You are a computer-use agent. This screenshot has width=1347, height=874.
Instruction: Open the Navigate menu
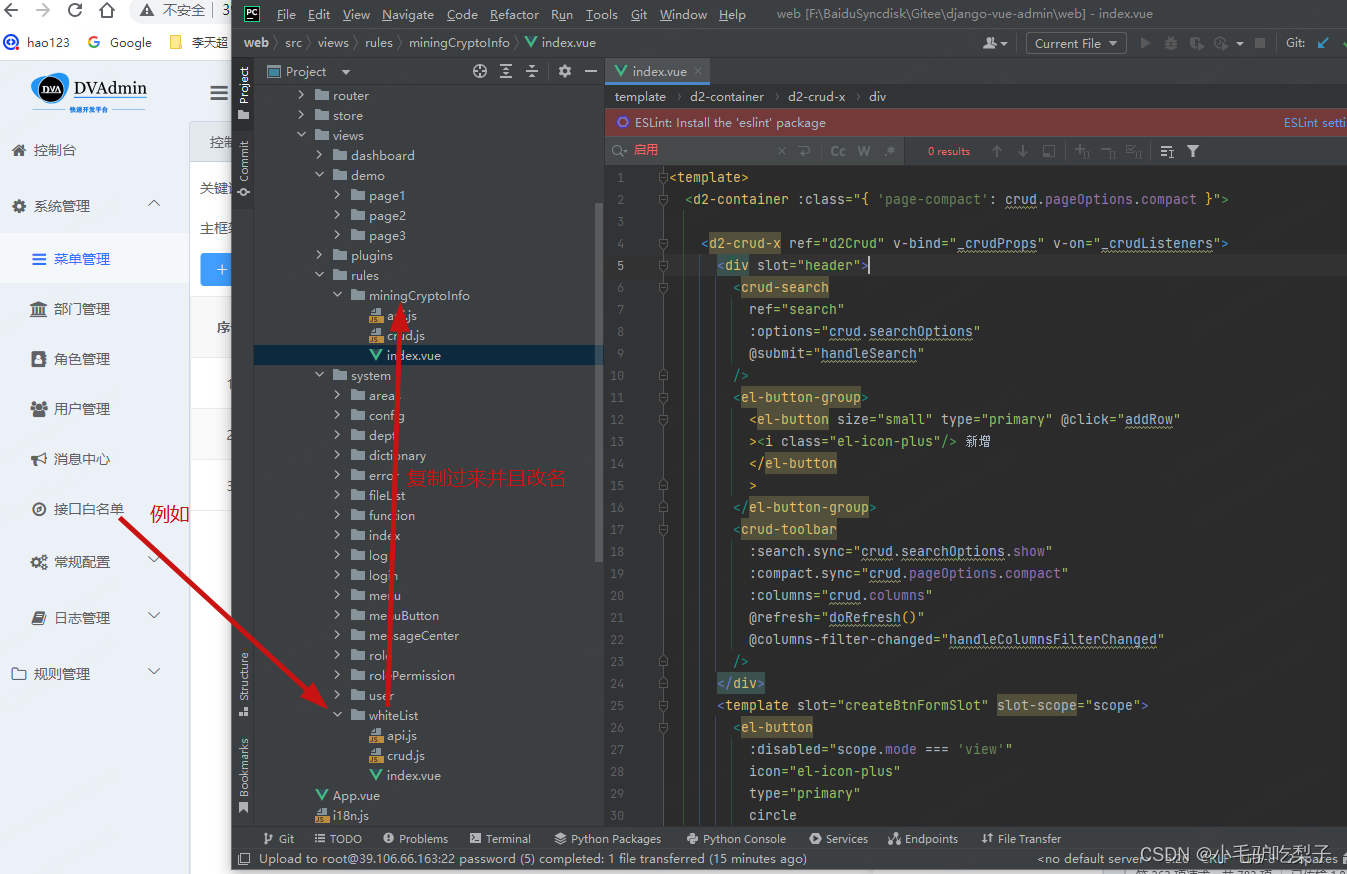(407, 14)
